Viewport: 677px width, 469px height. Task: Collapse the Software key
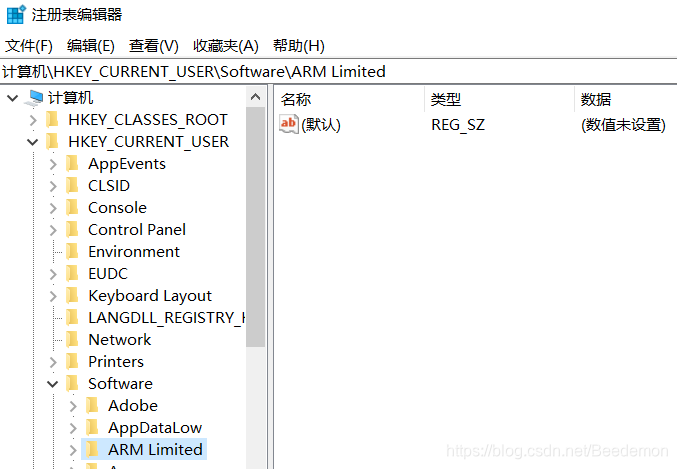pos(52,384)
